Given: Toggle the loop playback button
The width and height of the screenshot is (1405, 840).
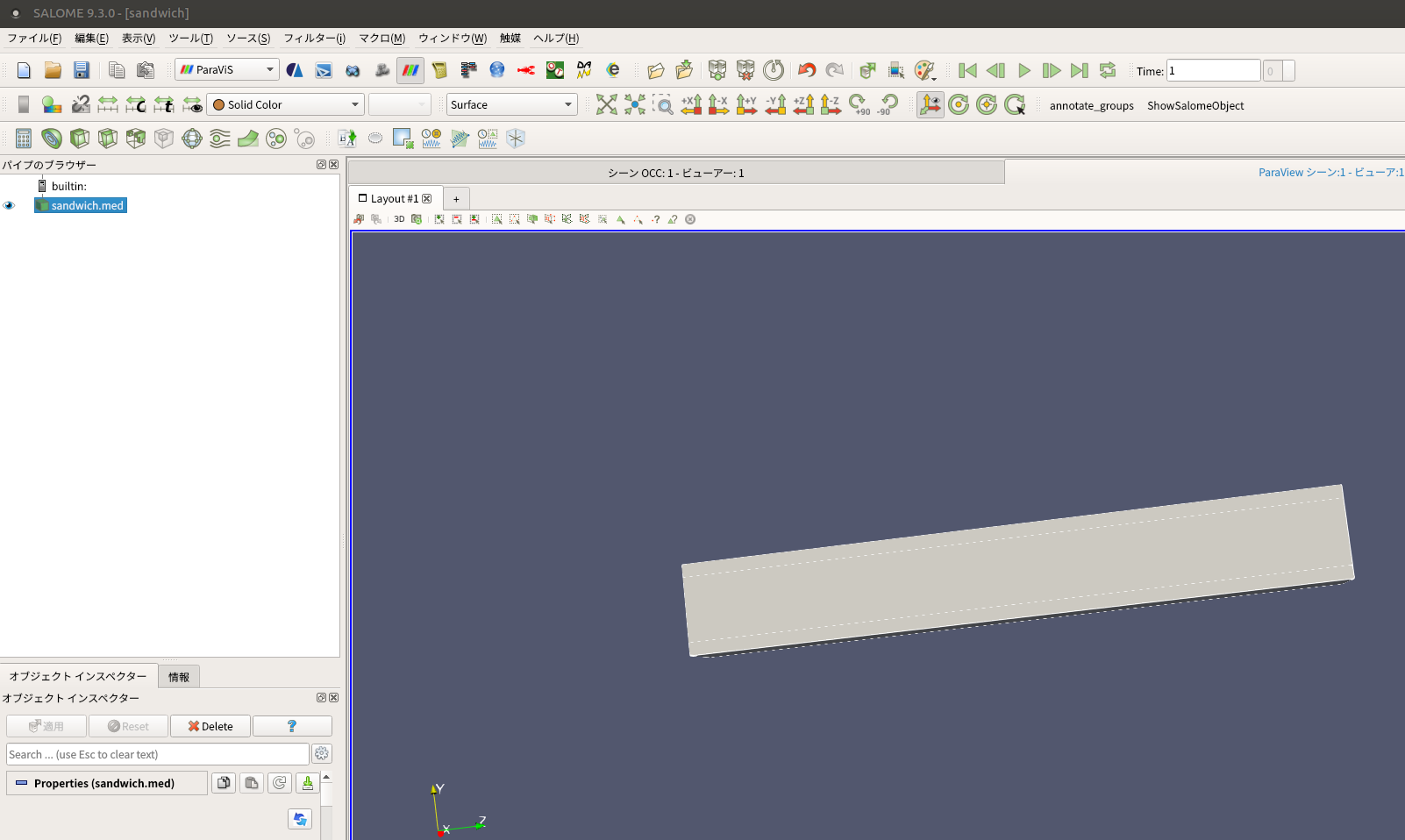Looking at the screenshot, I should [x=1108, y=70].
